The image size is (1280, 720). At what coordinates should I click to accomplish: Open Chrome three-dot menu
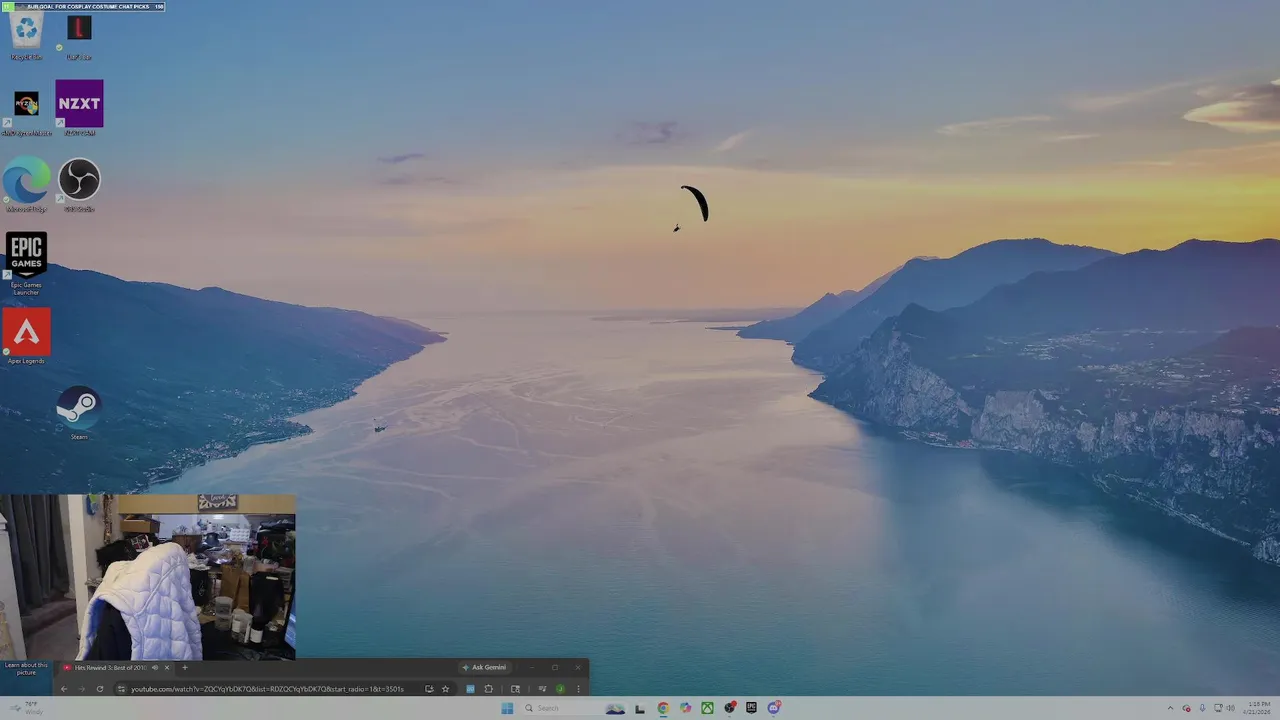pos(578,689)
